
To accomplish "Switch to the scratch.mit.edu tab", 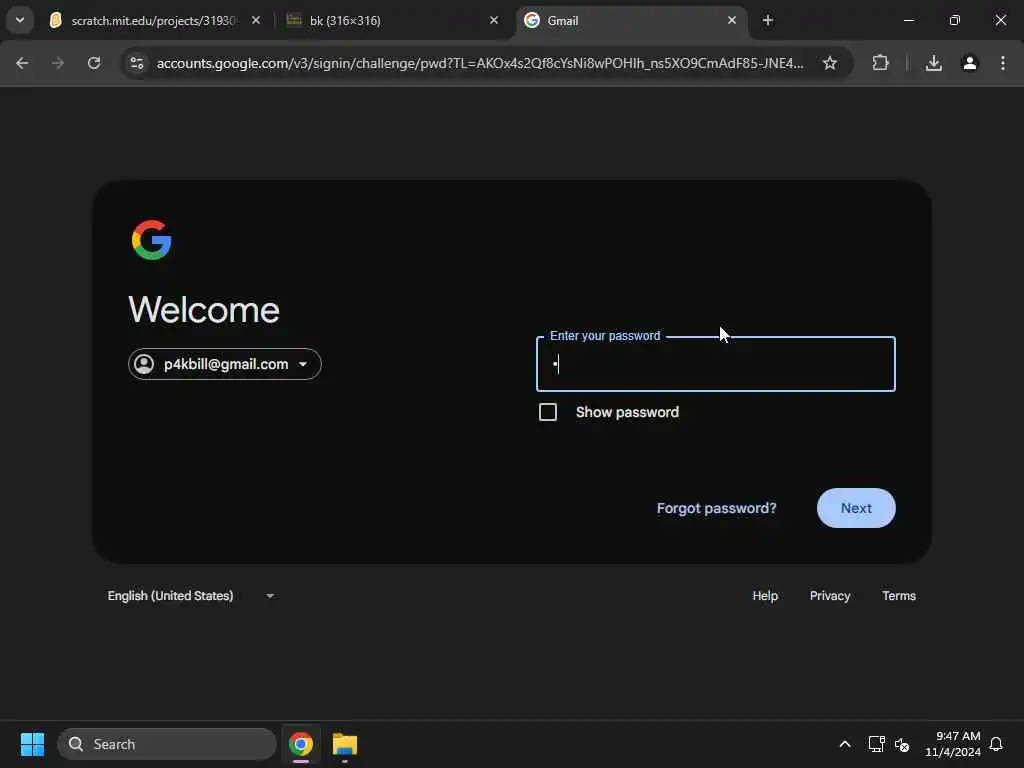I will 153,21.
